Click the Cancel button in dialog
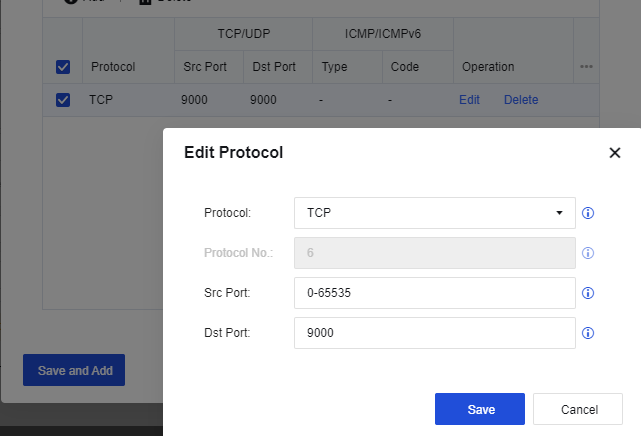This screenshot has height=436, width=641. pos(578,409)
